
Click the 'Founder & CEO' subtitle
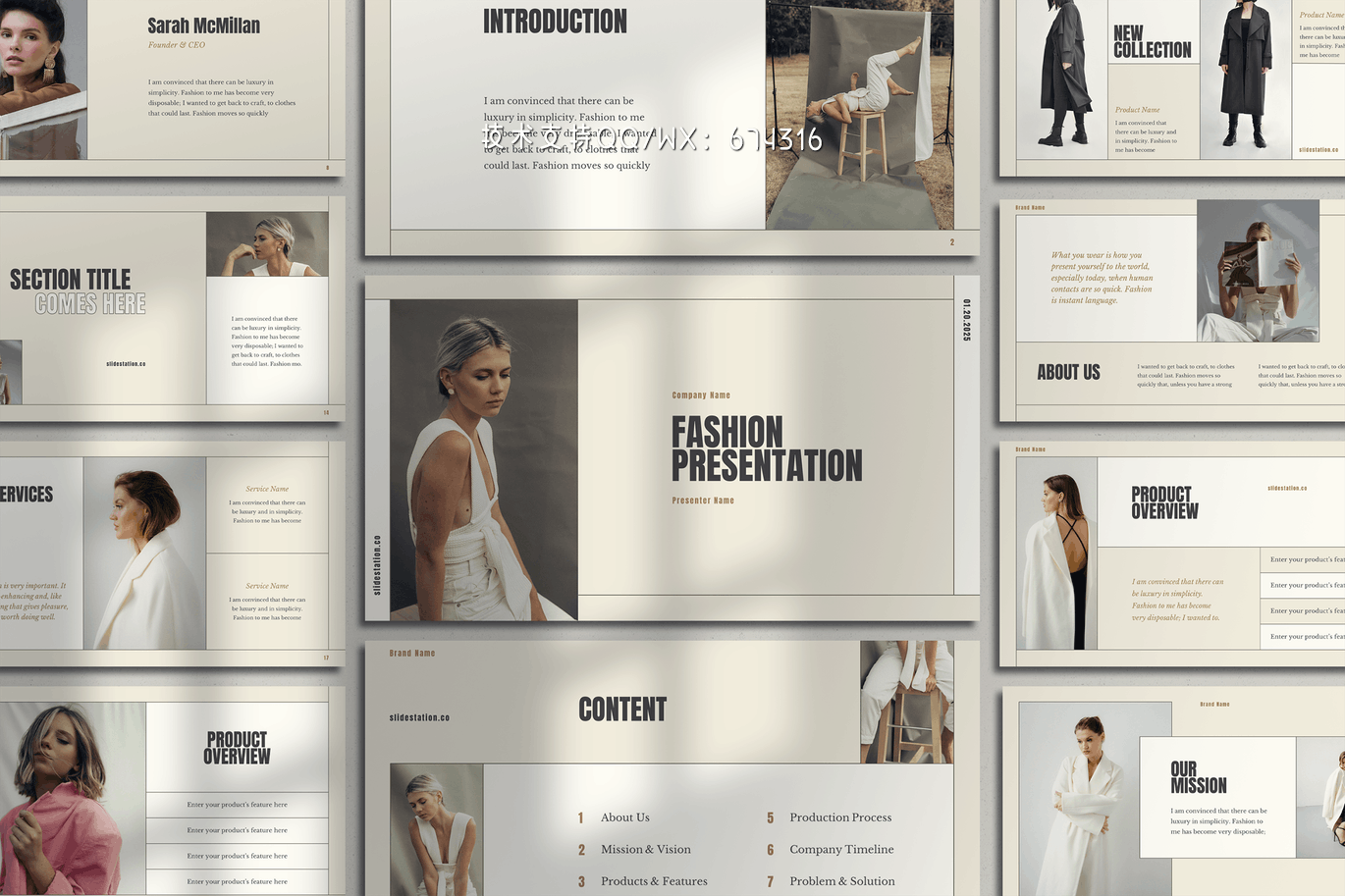coord(177,45)
